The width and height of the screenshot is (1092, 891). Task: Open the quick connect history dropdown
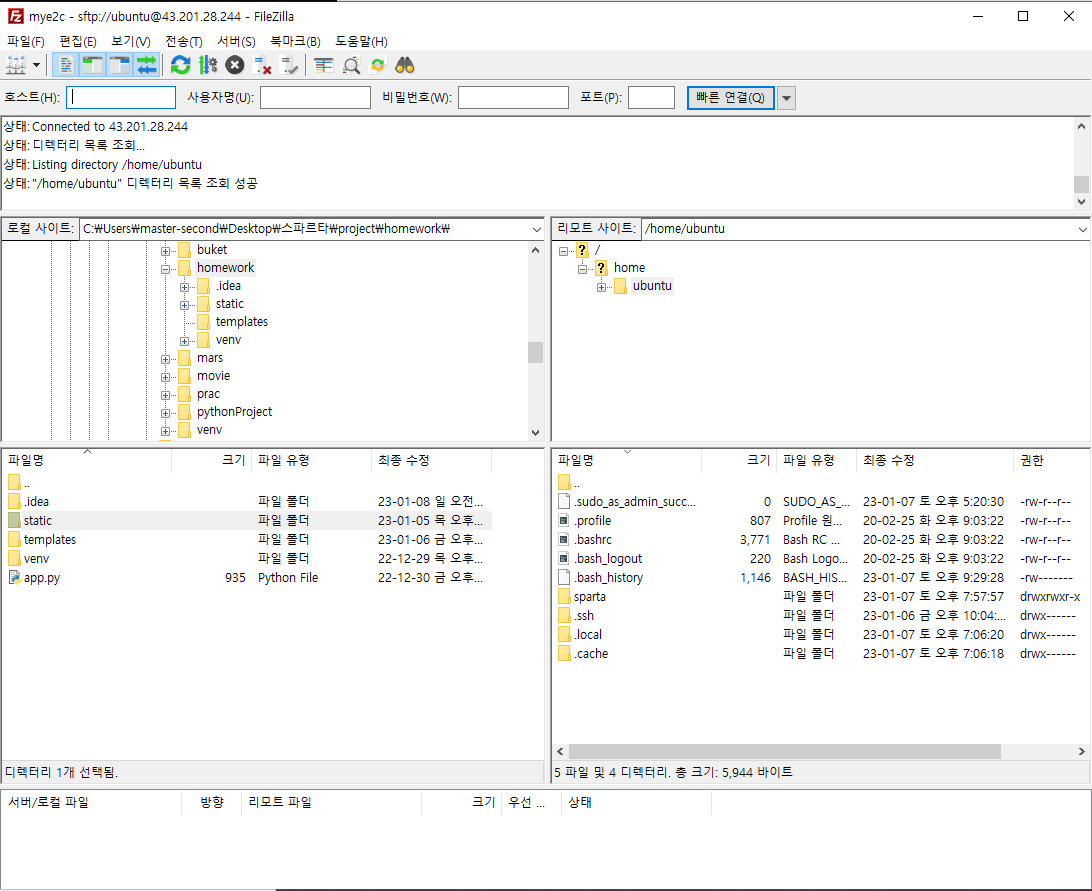786,98
